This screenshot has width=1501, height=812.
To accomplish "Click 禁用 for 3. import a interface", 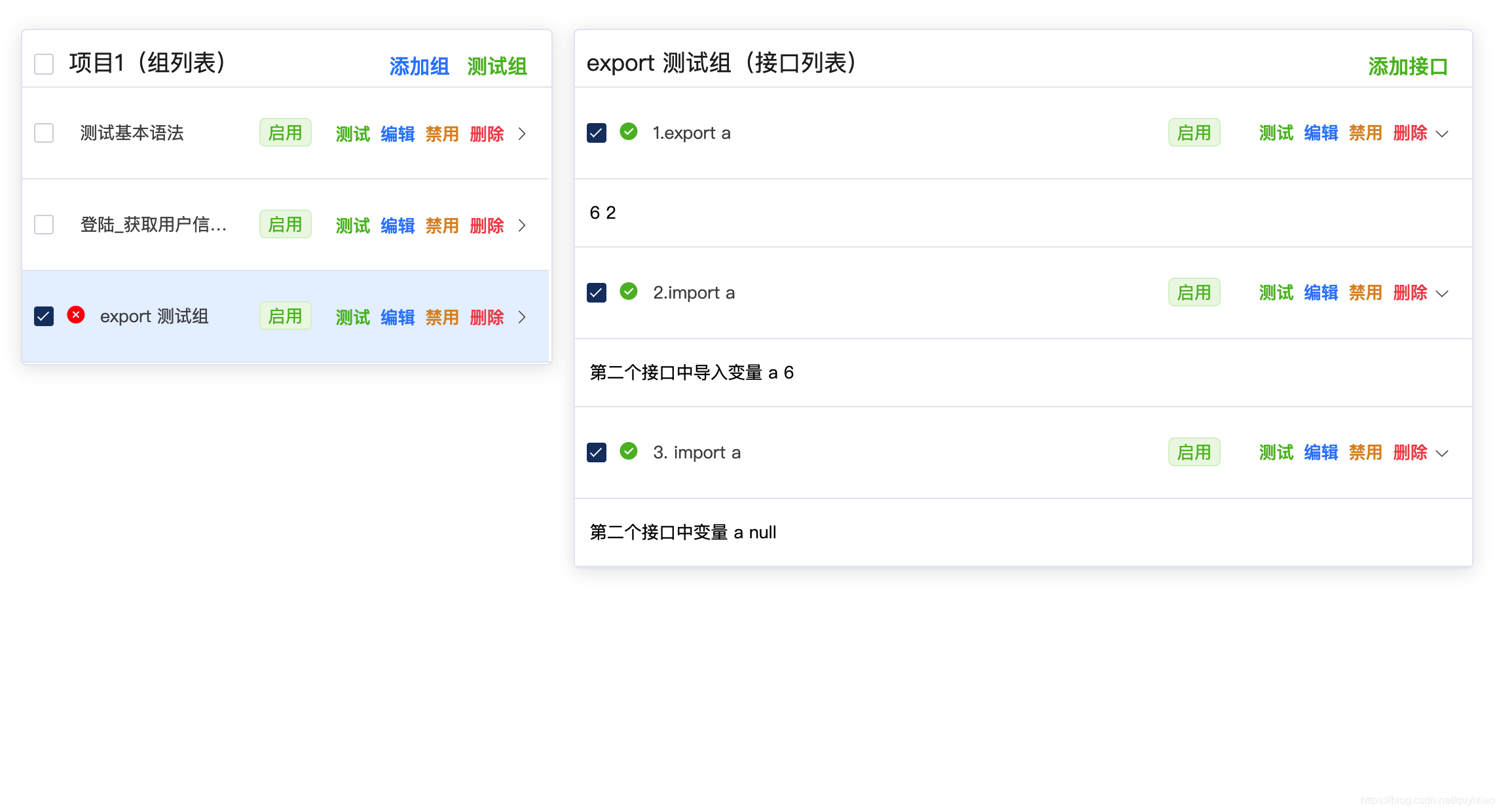I will (1365, 452).
